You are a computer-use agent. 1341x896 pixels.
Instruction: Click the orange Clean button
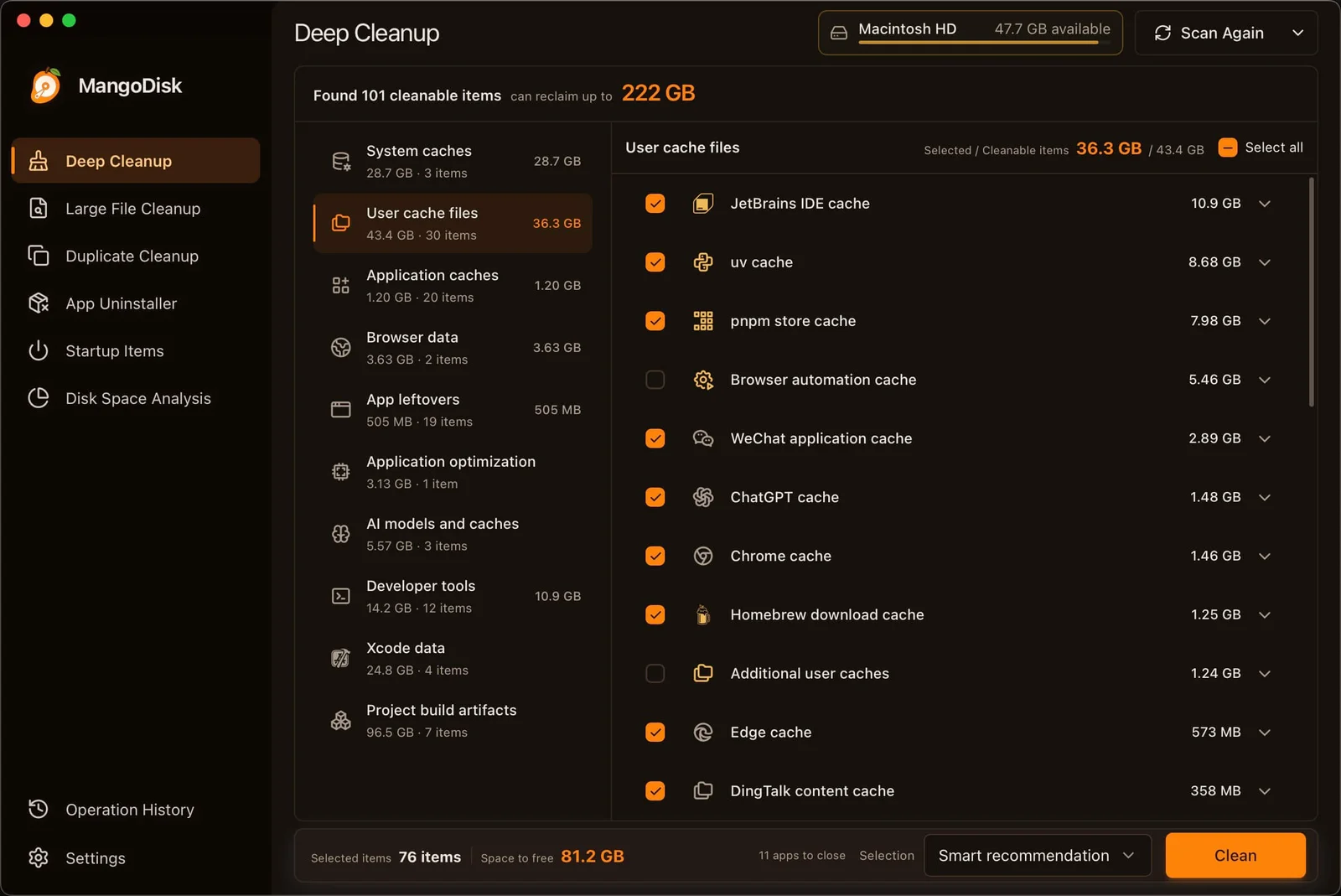[x=1235, y=856]
